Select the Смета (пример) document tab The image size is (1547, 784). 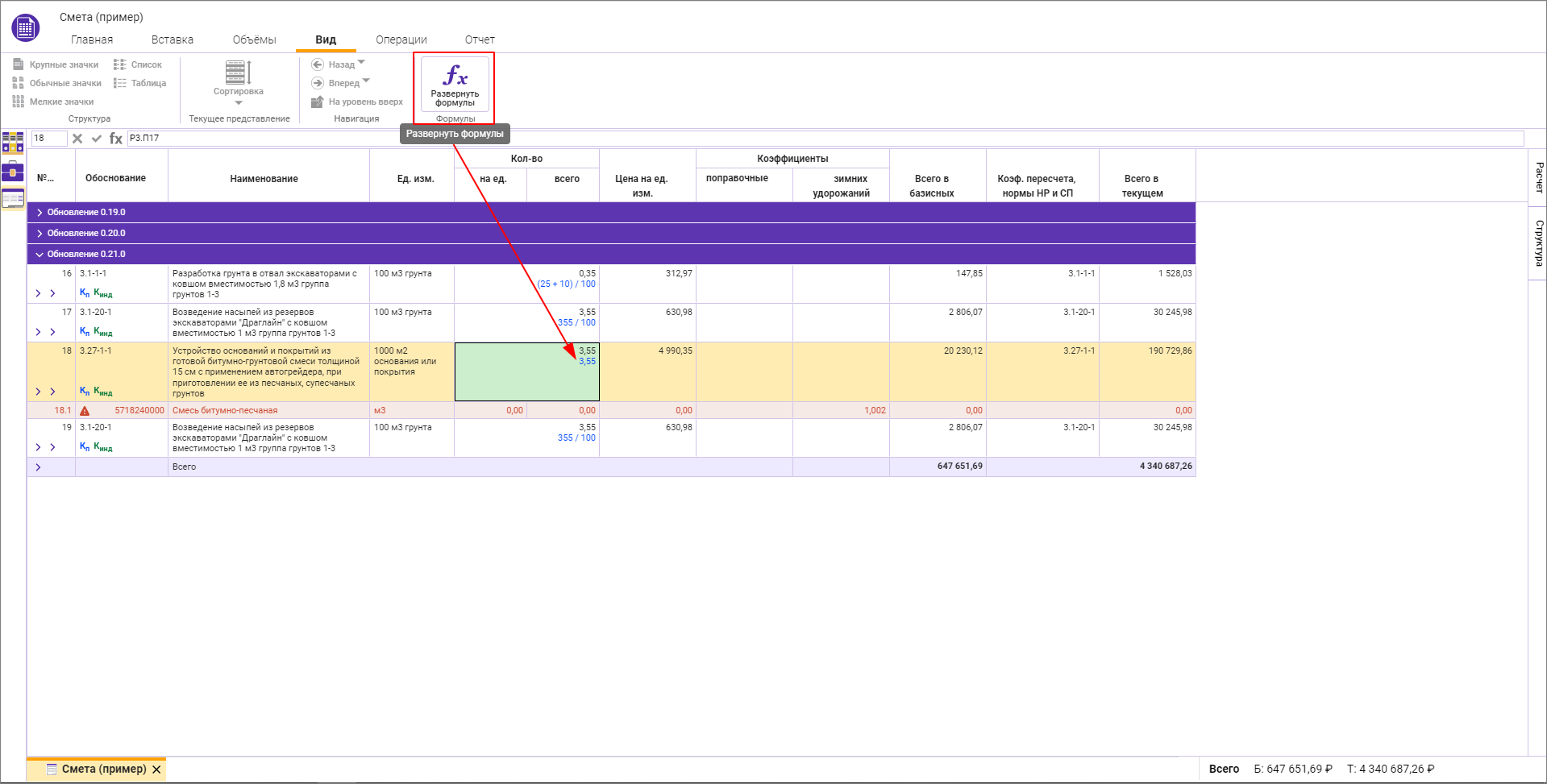point(97,769)
